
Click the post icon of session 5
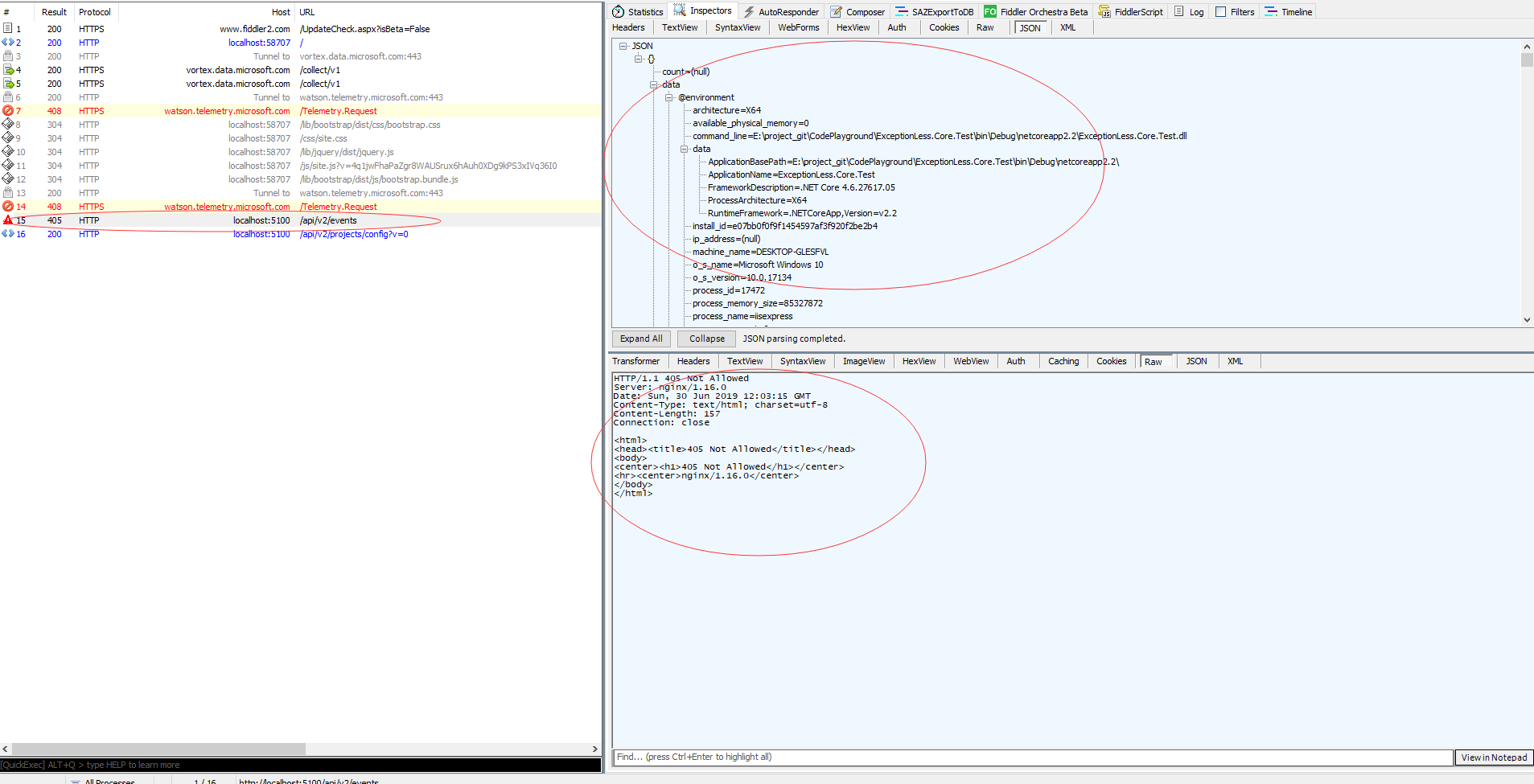point(8,83)
